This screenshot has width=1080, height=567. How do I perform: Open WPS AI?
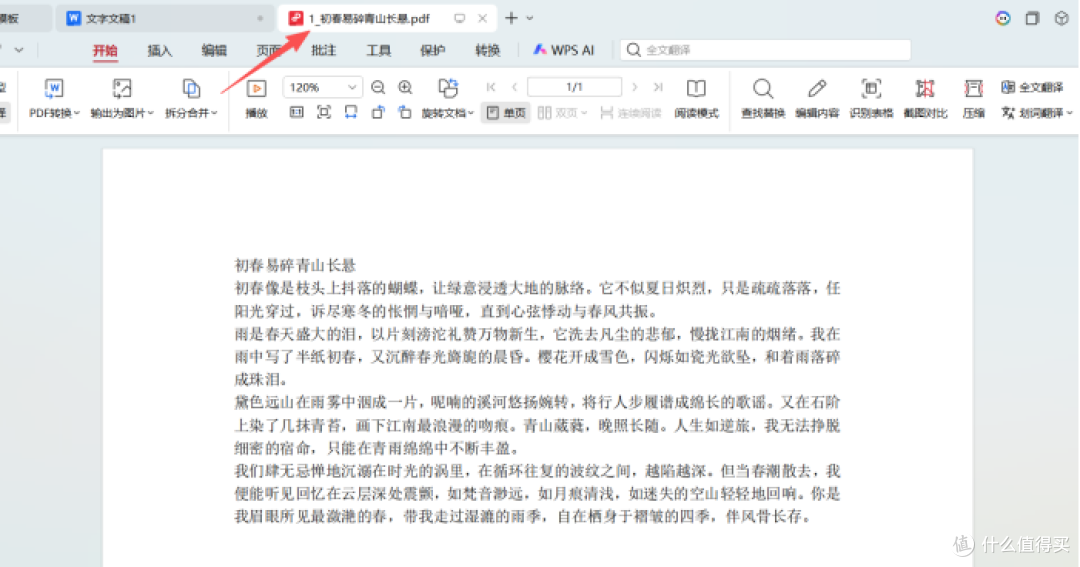[563, 50]
